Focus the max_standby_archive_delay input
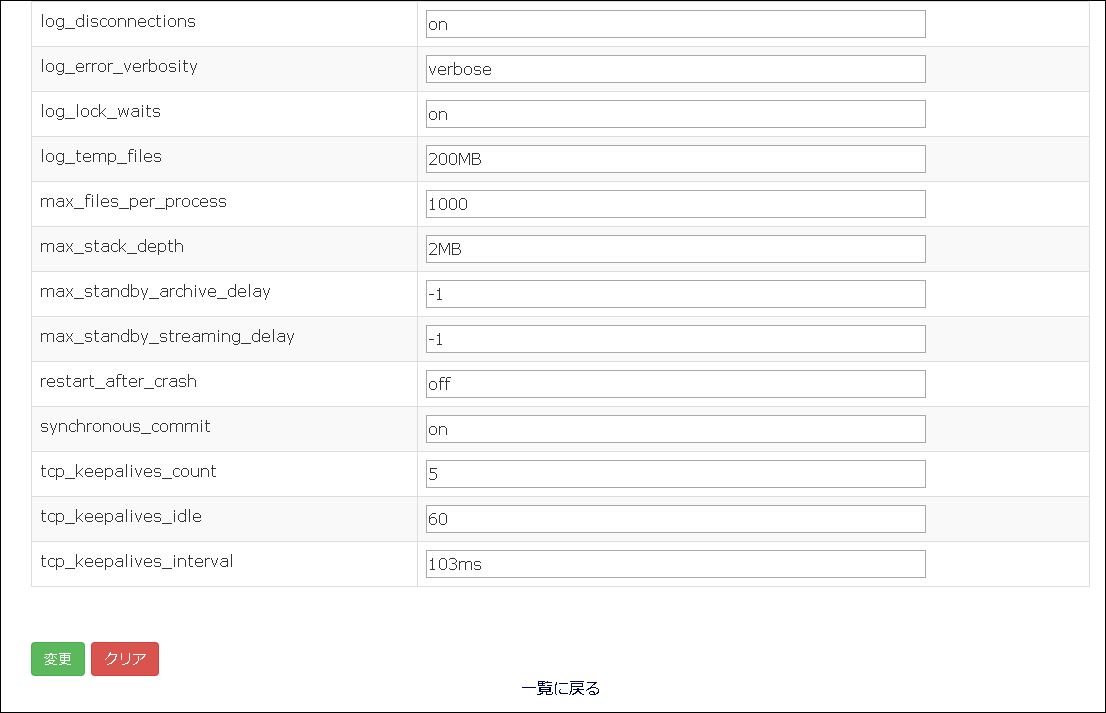The height and width of the screenshot is (713, 1106). pos(676,294)
